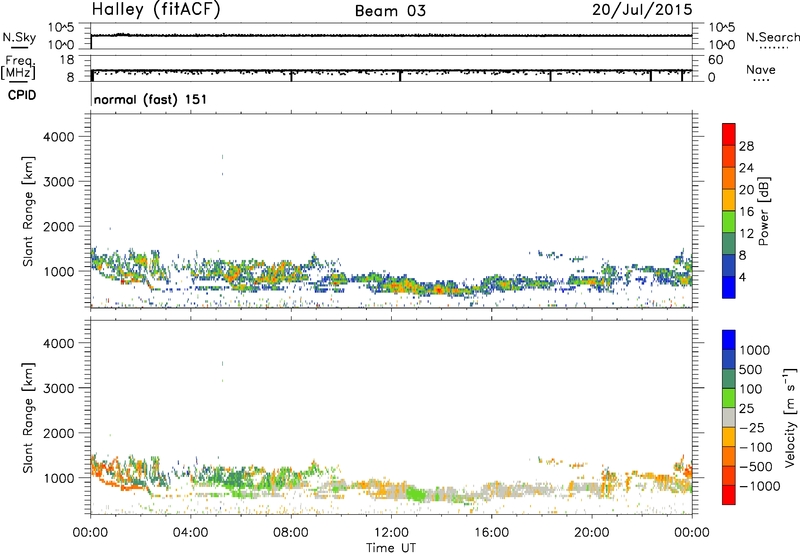The height and width of the screenshot is (554, 800).
Task: Click the 'Slant Range [km]' label of power panel
Action: pos(28,212)
